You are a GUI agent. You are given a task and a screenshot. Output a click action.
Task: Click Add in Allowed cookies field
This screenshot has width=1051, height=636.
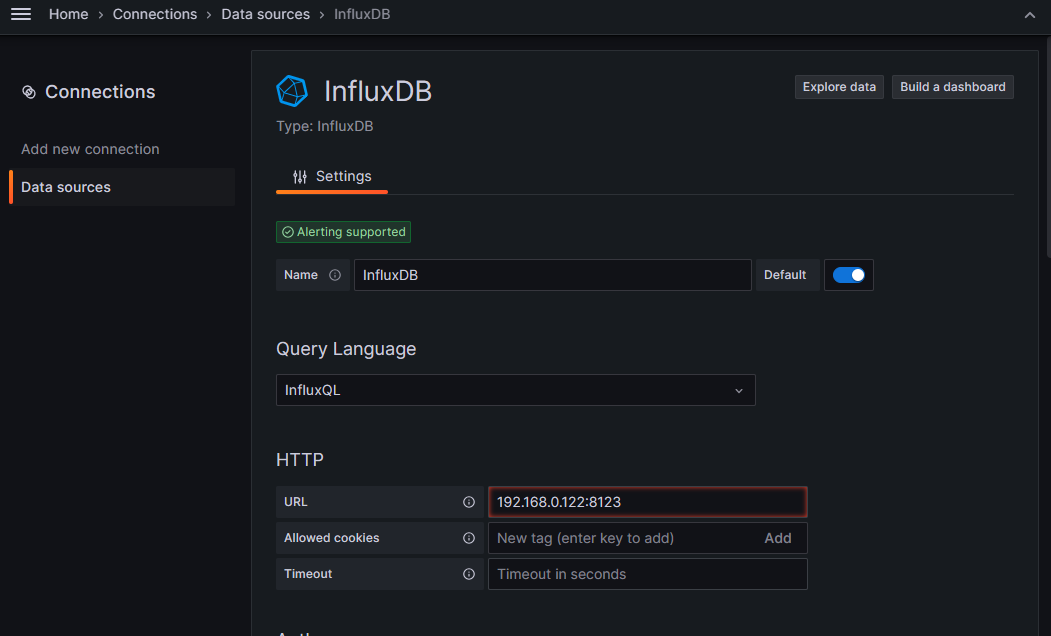778,538
